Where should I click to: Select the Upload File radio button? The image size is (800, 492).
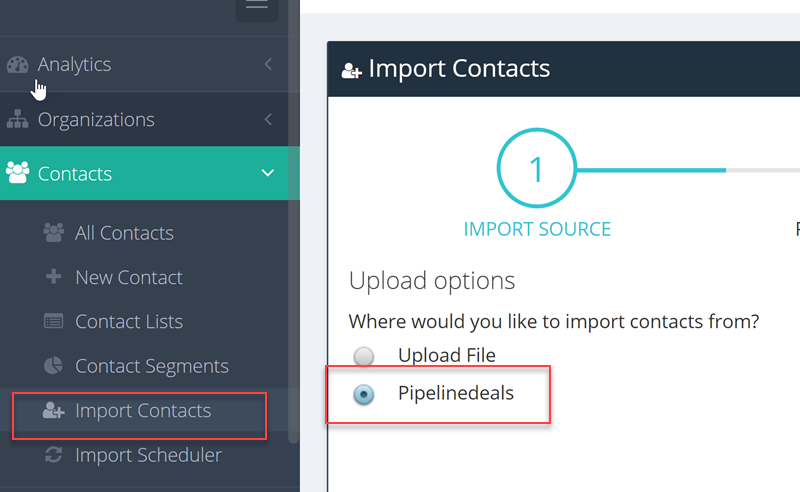pyautogui.click(x=364, y=356)
